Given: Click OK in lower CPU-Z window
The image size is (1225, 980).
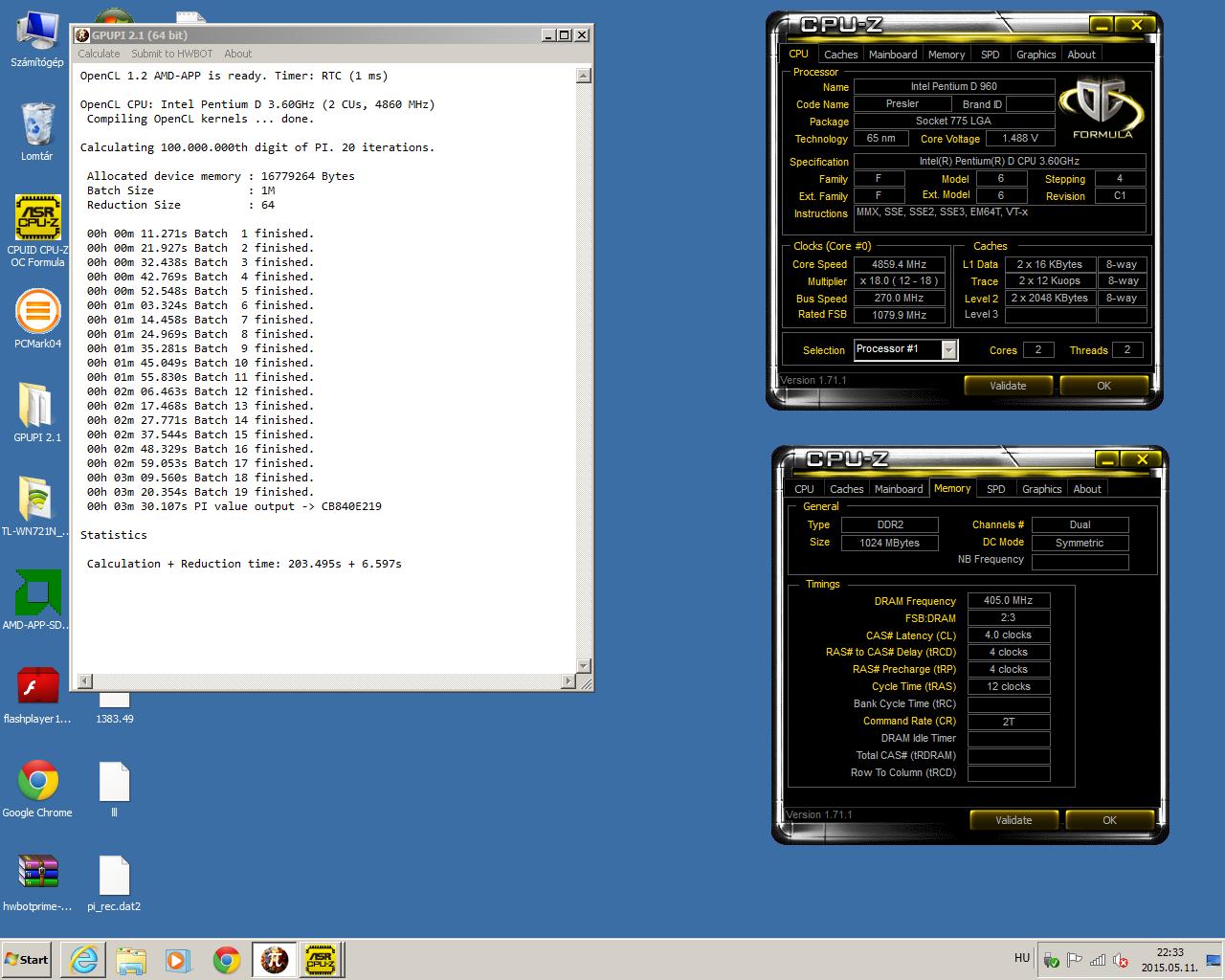Looking at the screenshot, I should click(1109, 820).
